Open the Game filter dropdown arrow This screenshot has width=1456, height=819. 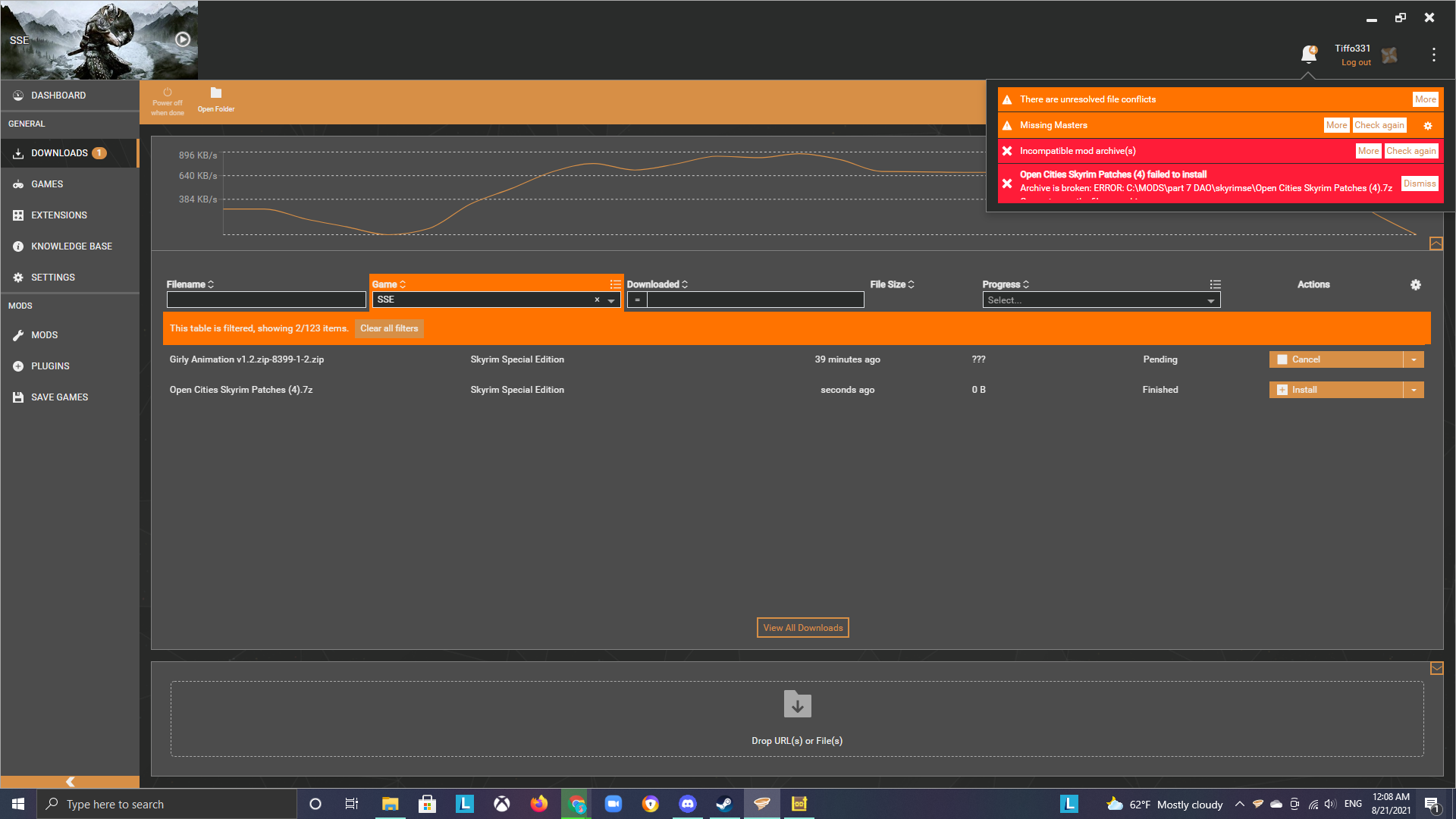coord(611,300)
